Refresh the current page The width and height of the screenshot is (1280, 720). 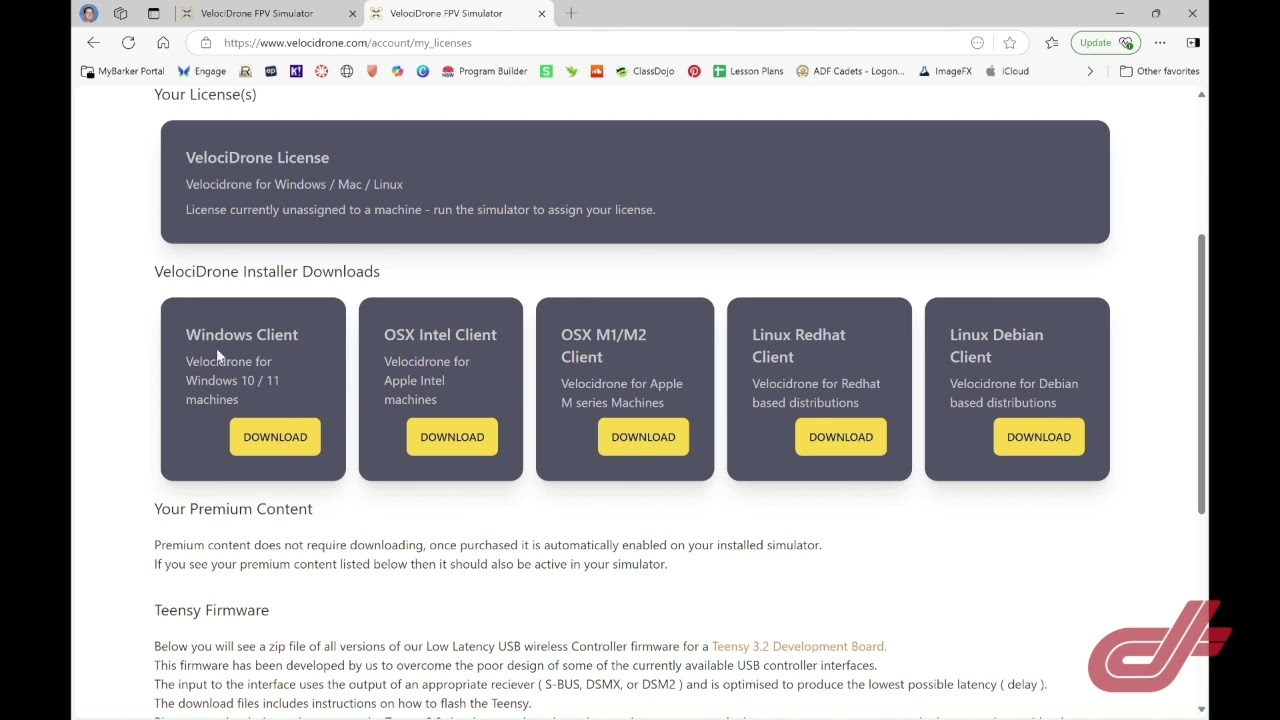click(128, 43)
